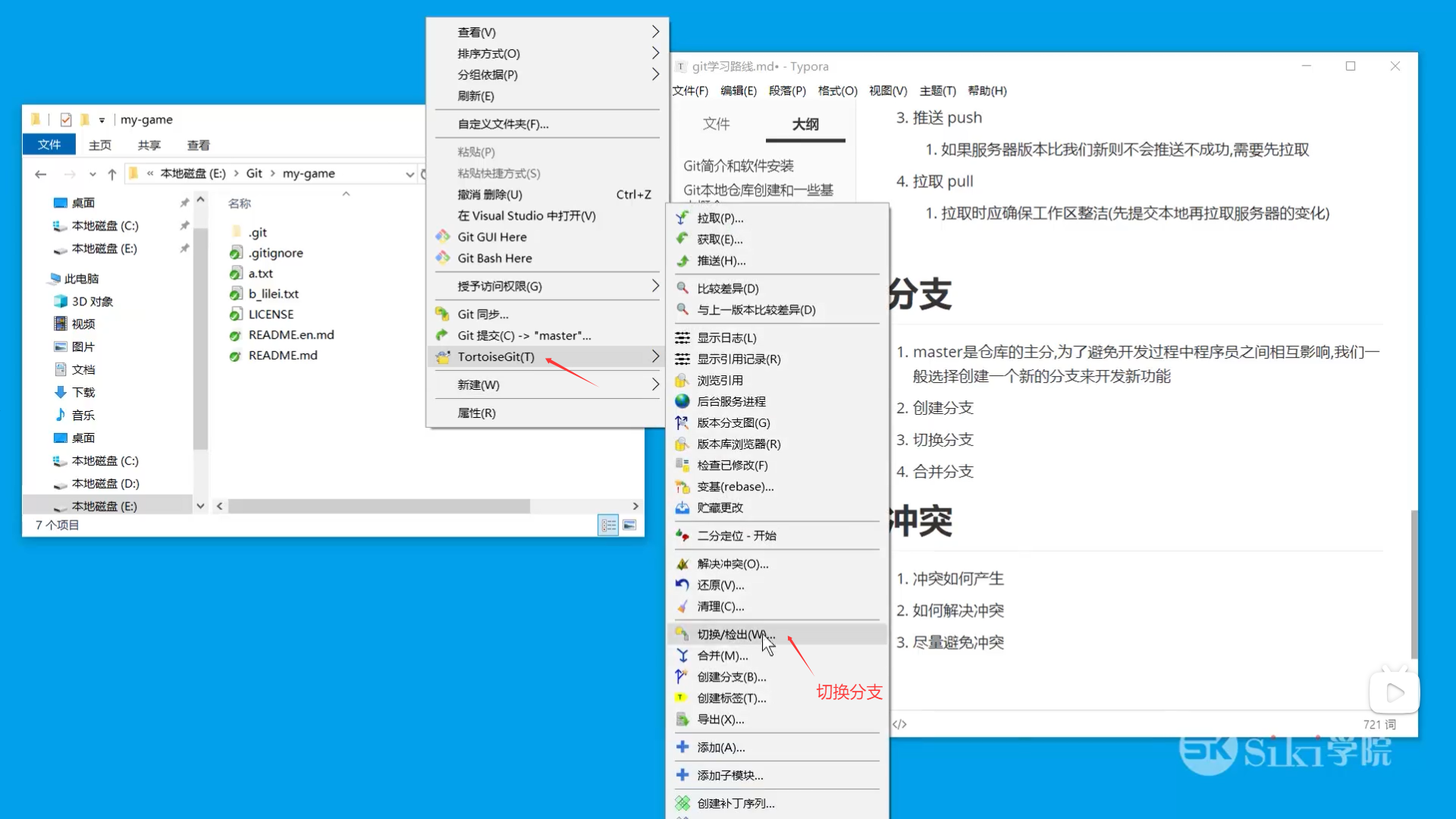1456x819 pixels.
Task: Switch Explorer to details view
Action: tap(608, 524)
